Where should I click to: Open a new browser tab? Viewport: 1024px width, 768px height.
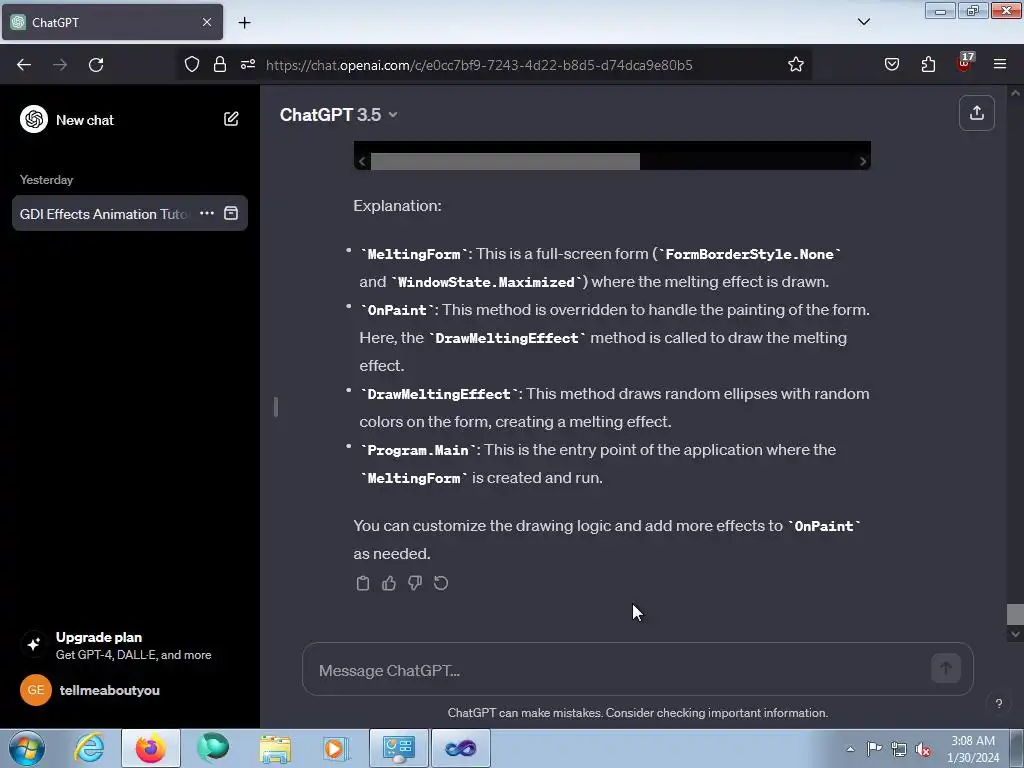[244, 23]
